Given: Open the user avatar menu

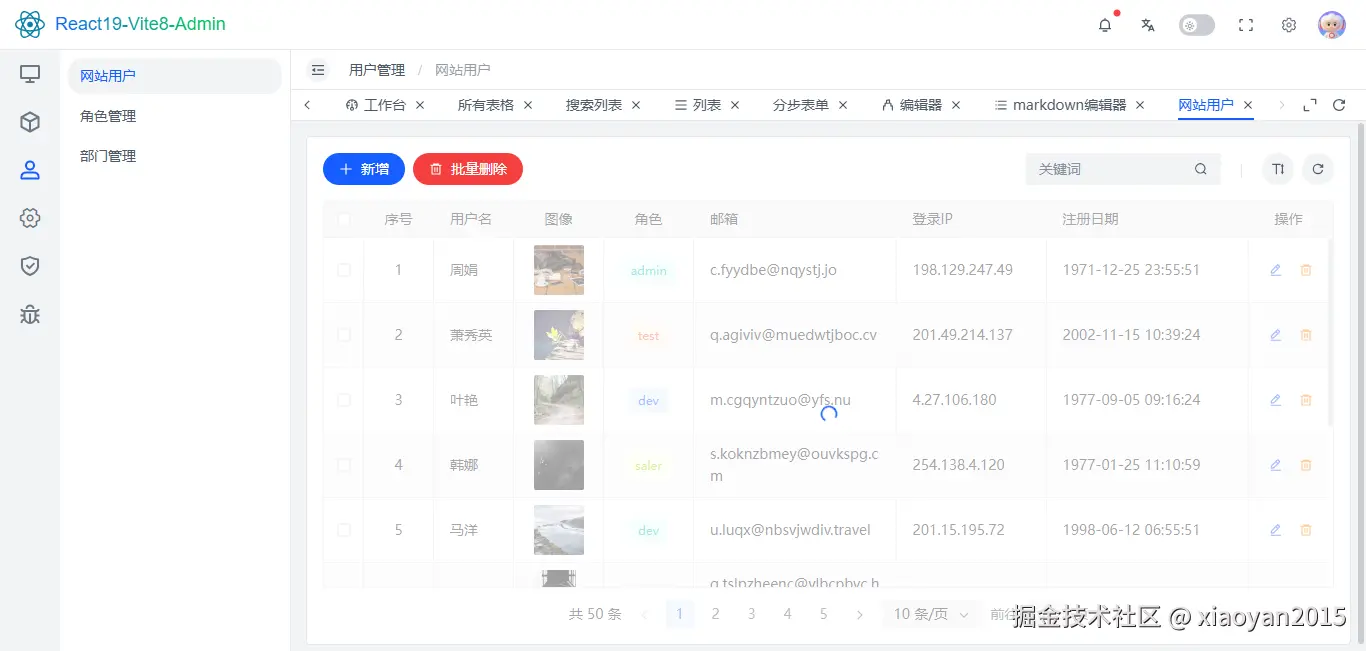Looking at the screenshot, I should (x=1332, y=25).
